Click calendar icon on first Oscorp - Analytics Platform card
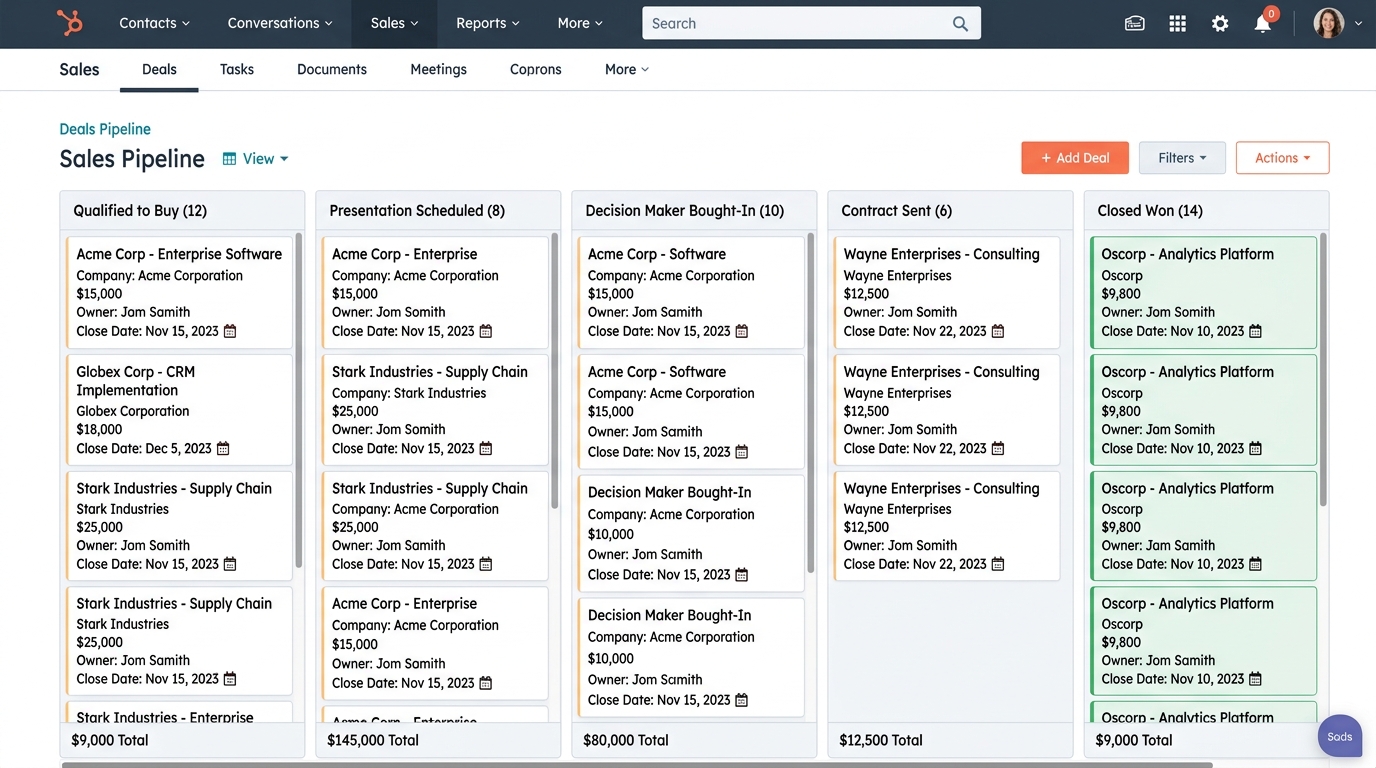This screenshot has width=1376, height=768. coord(1255,331)
